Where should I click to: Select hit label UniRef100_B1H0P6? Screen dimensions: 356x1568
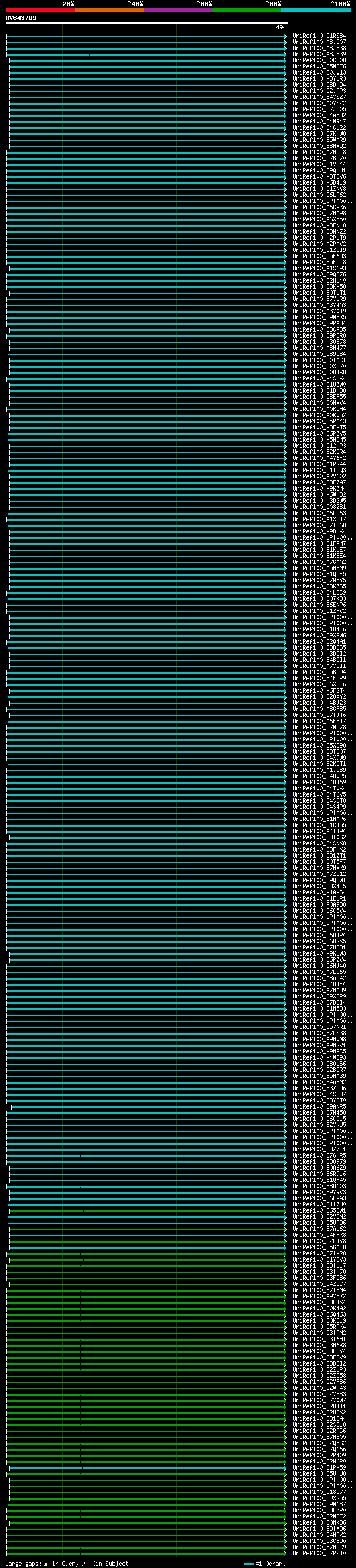319,819
